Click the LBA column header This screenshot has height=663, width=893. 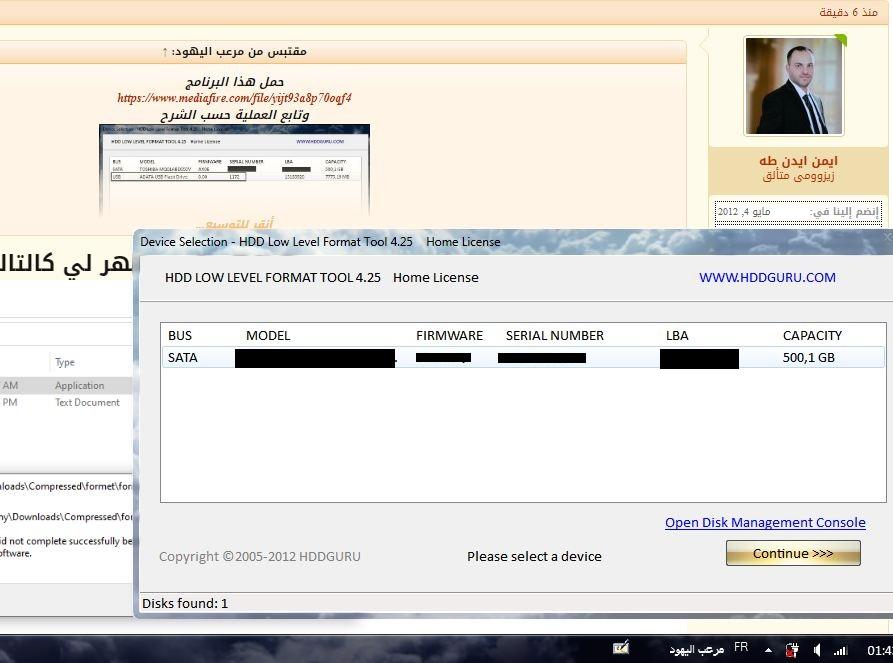tap(677, 335)
